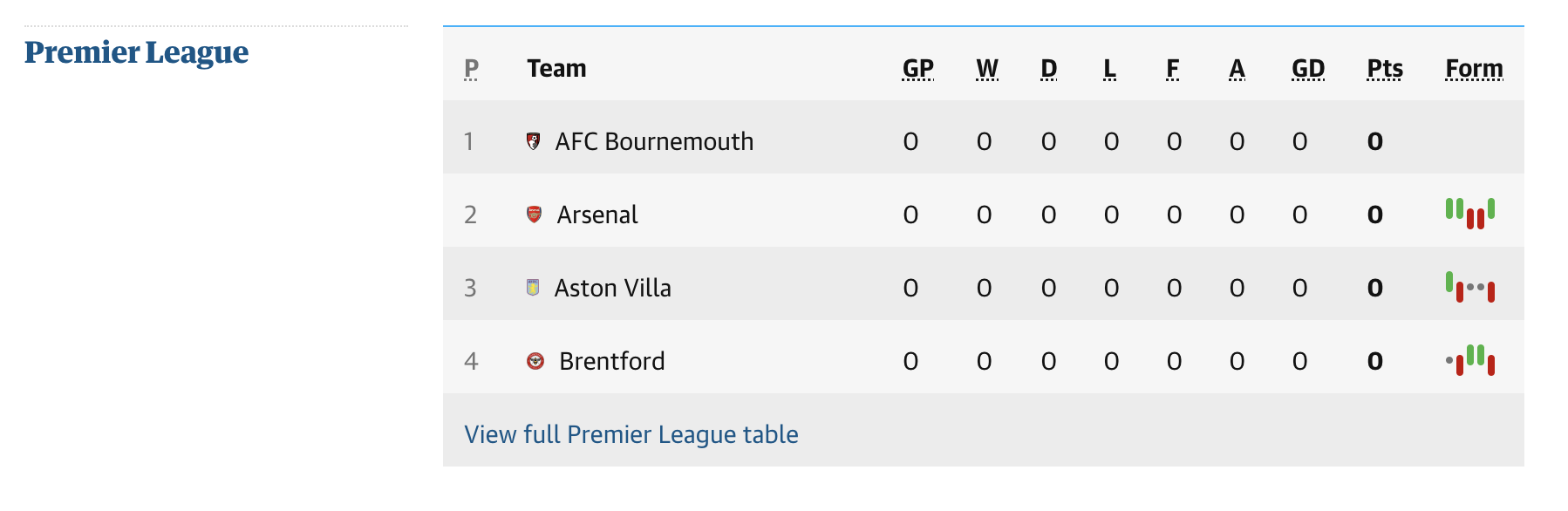Click the AFC Bournemouth club crest
1568x511 pixels.
point(534,141)
